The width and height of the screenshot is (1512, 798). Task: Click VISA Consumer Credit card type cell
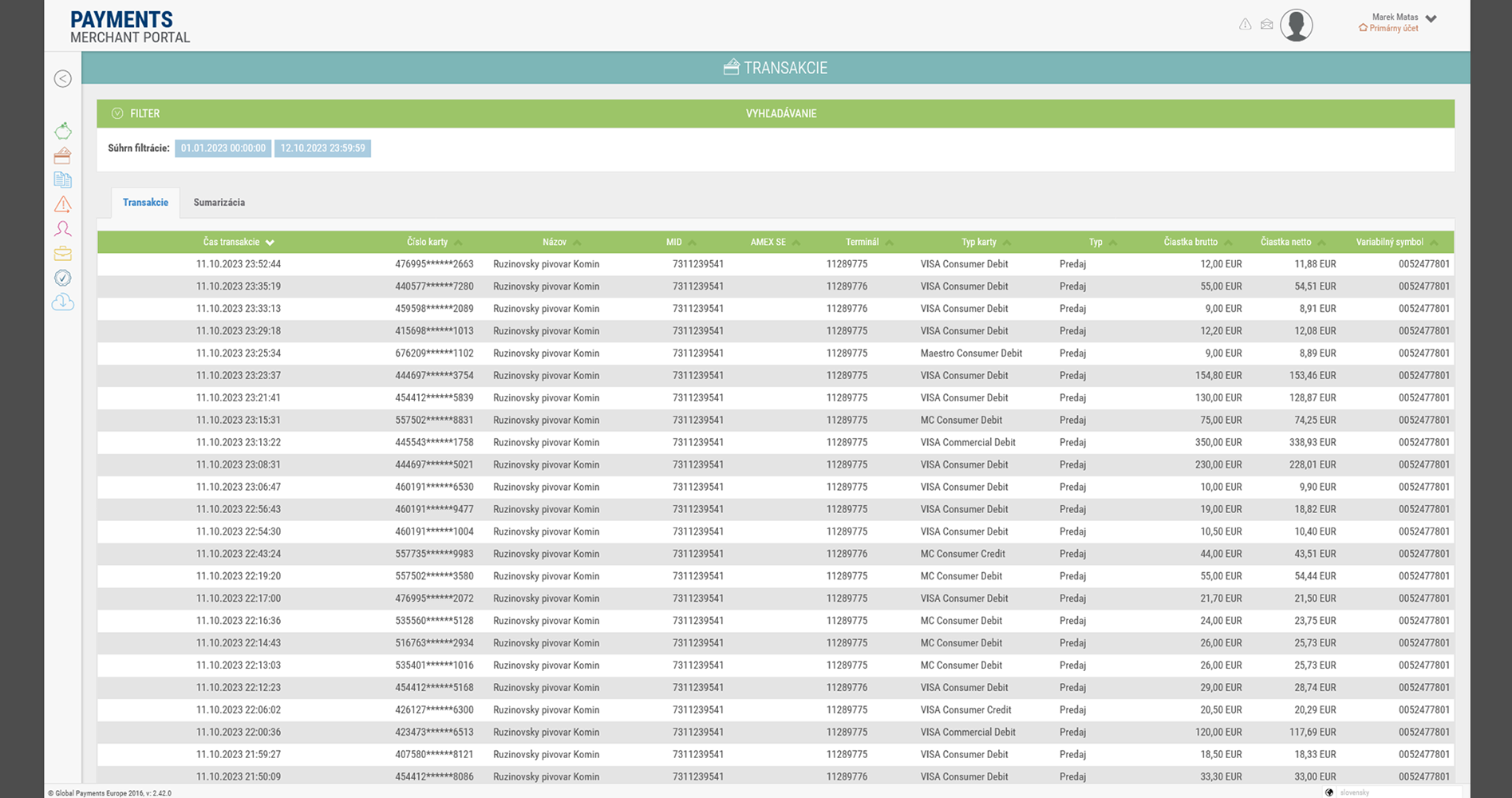(965, 711)
